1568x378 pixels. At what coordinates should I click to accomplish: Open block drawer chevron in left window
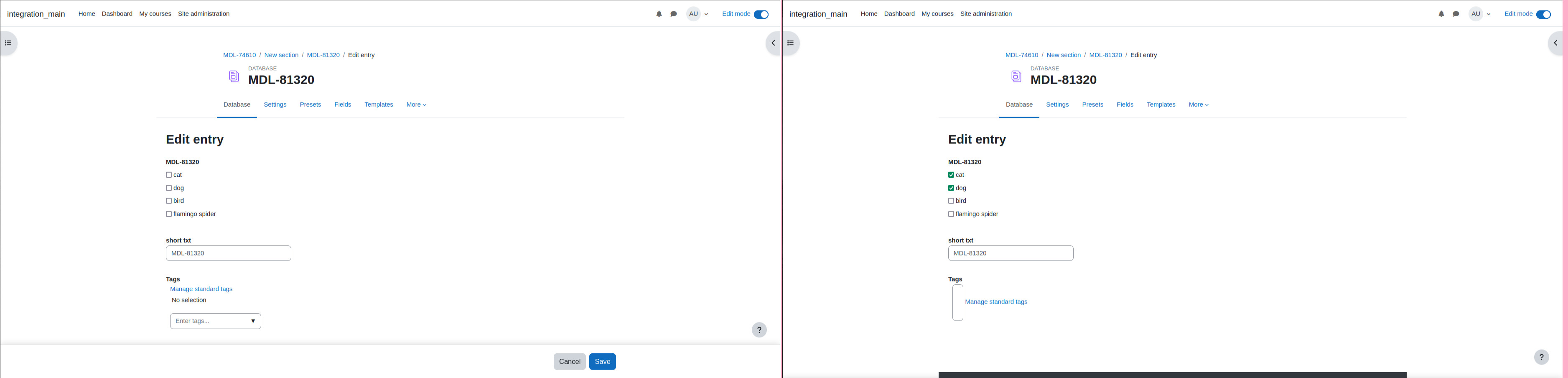[773, 43]
